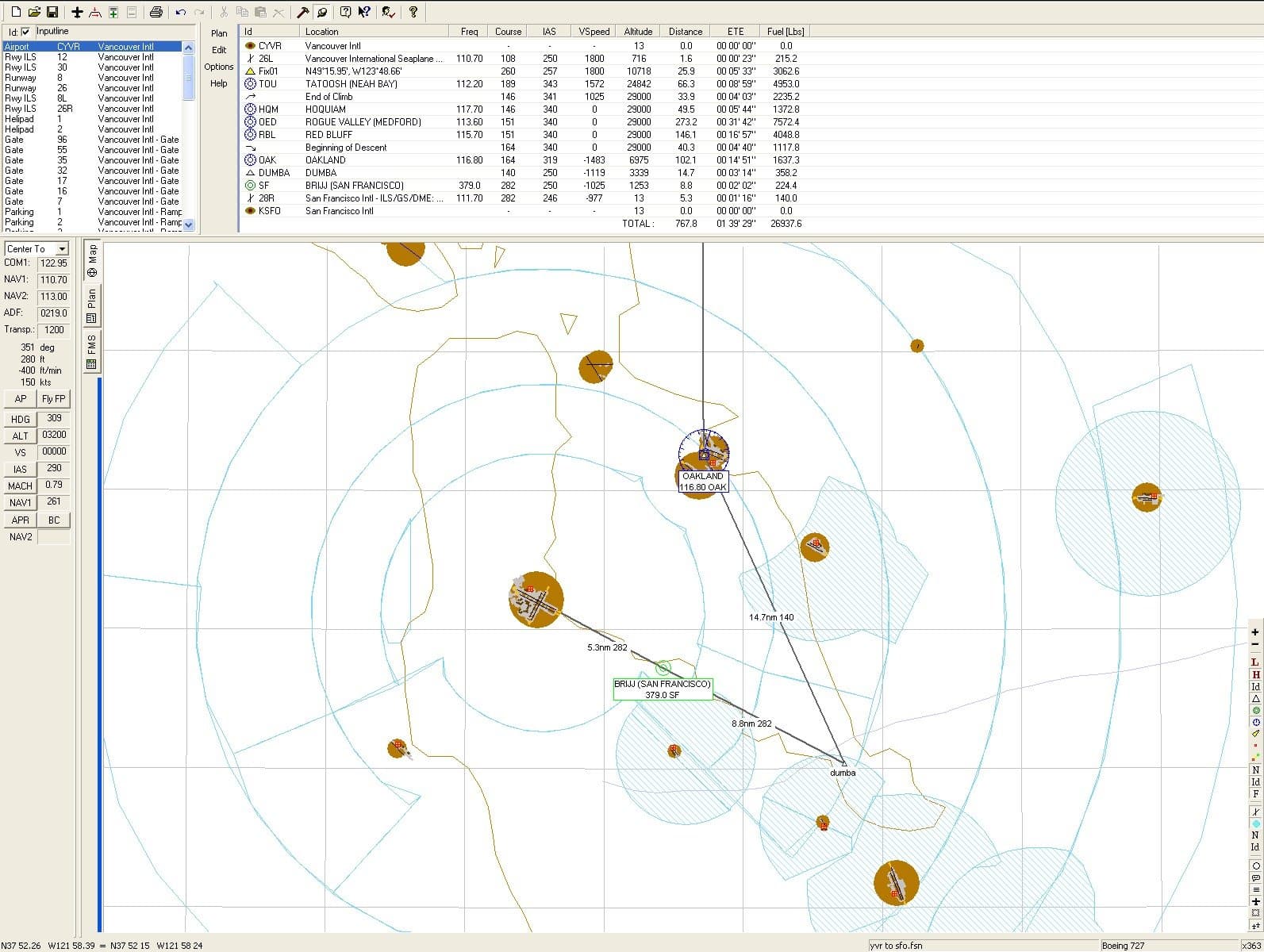Toggle high altitude airways H button
The height and width of the screenshot is (952, 1264).
coord(1255,674)
